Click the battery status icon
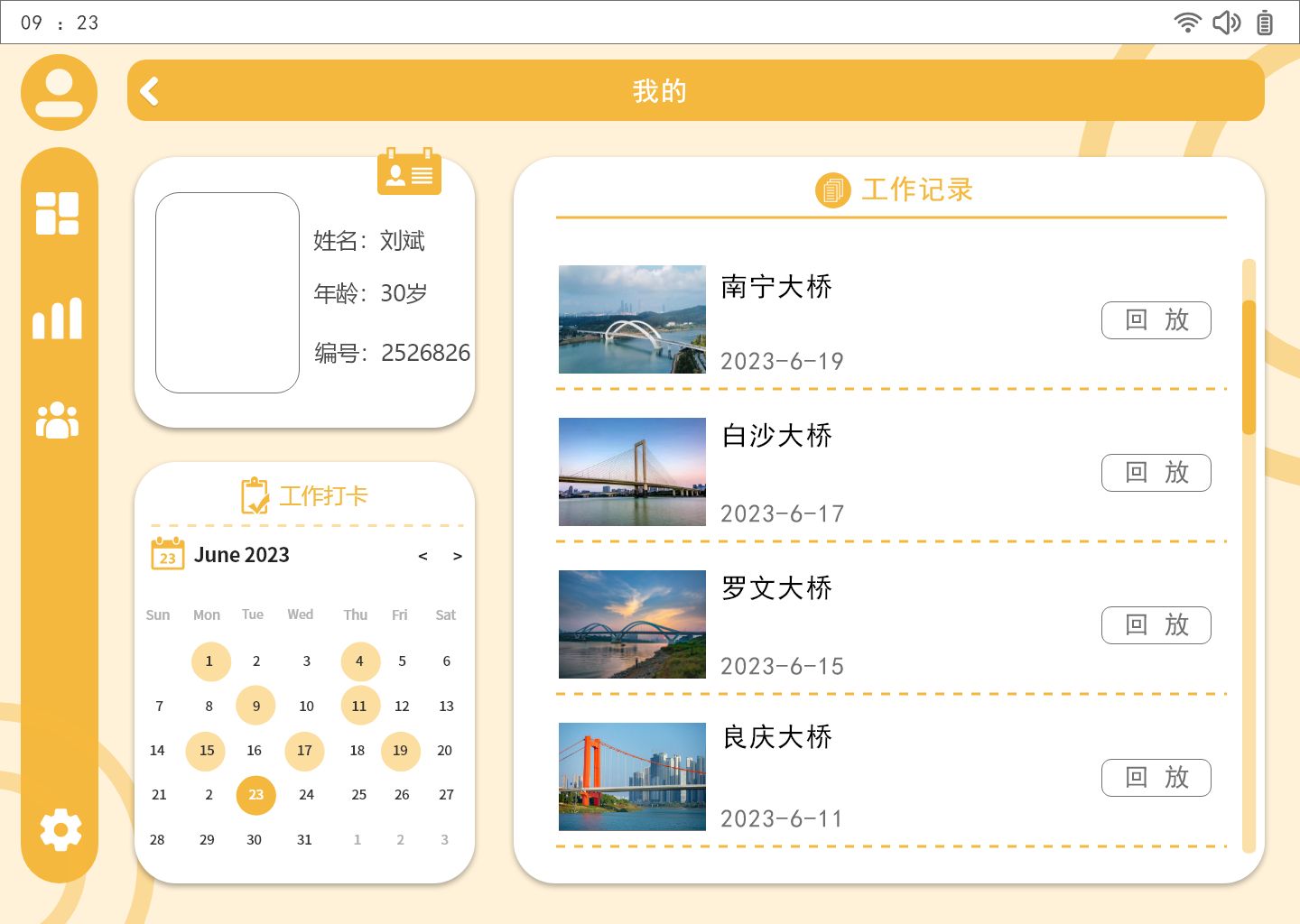The height and width of the screenshot is (924, 1300). coord(1265,22)
